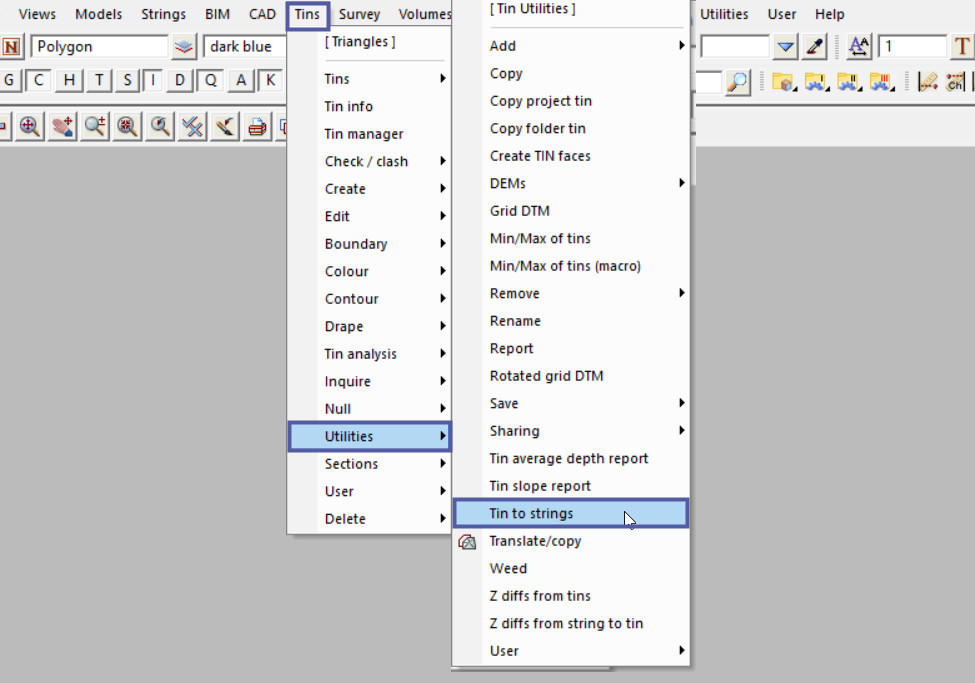Image resolution: width=975 pixels, height=683 pixels.
Task: Open the Survey menu
Action: (359, 14)
